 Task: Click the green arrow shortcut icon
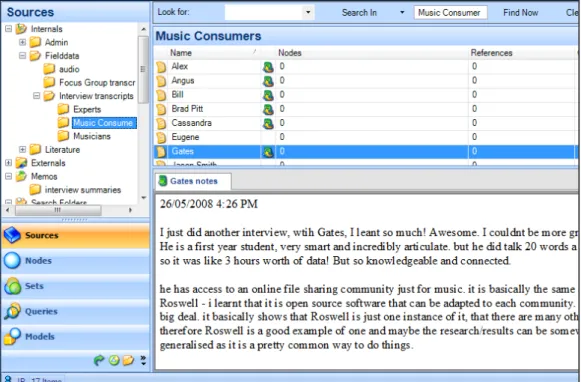click(x=99, y=360)
